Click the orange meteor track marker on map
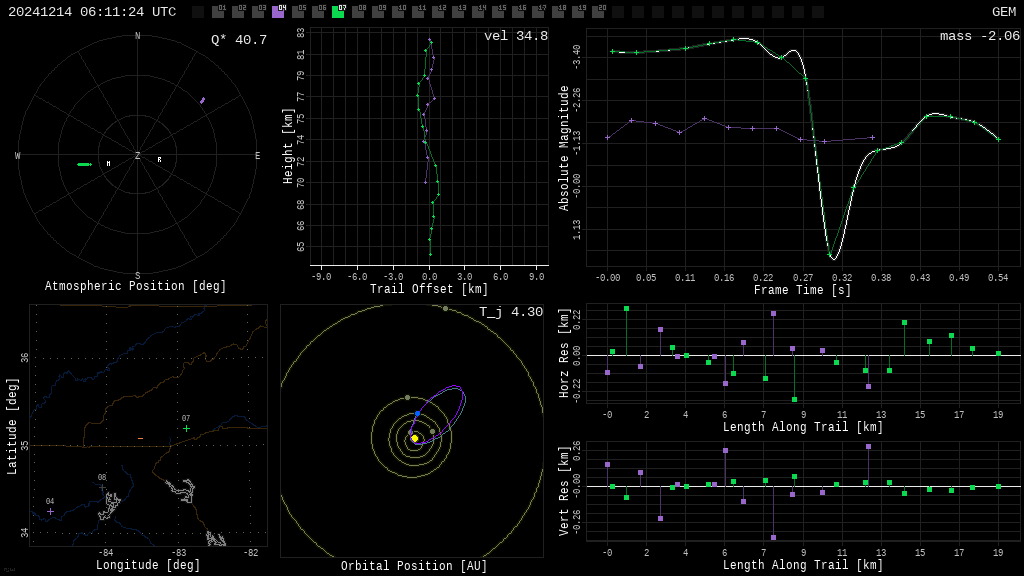Viewport: 1024px width, 576px height. click(140, 439)
